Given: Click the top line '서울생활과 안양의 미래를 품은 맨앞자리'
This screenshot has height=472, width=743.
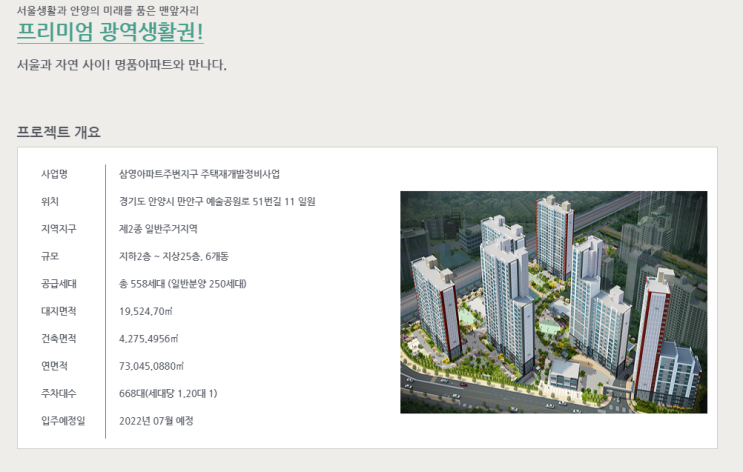Looking at the screenshot, I should coord(108,10).
